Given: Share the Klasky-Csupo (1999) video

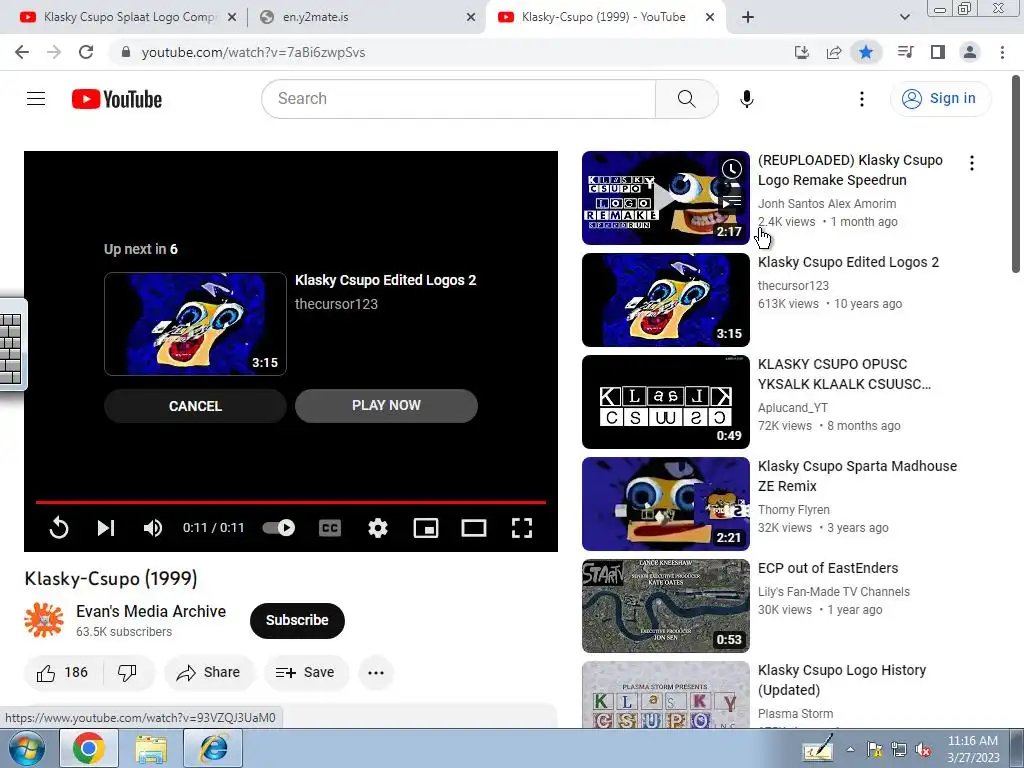Looking at the screenshot, I should (x=209, y=673).
